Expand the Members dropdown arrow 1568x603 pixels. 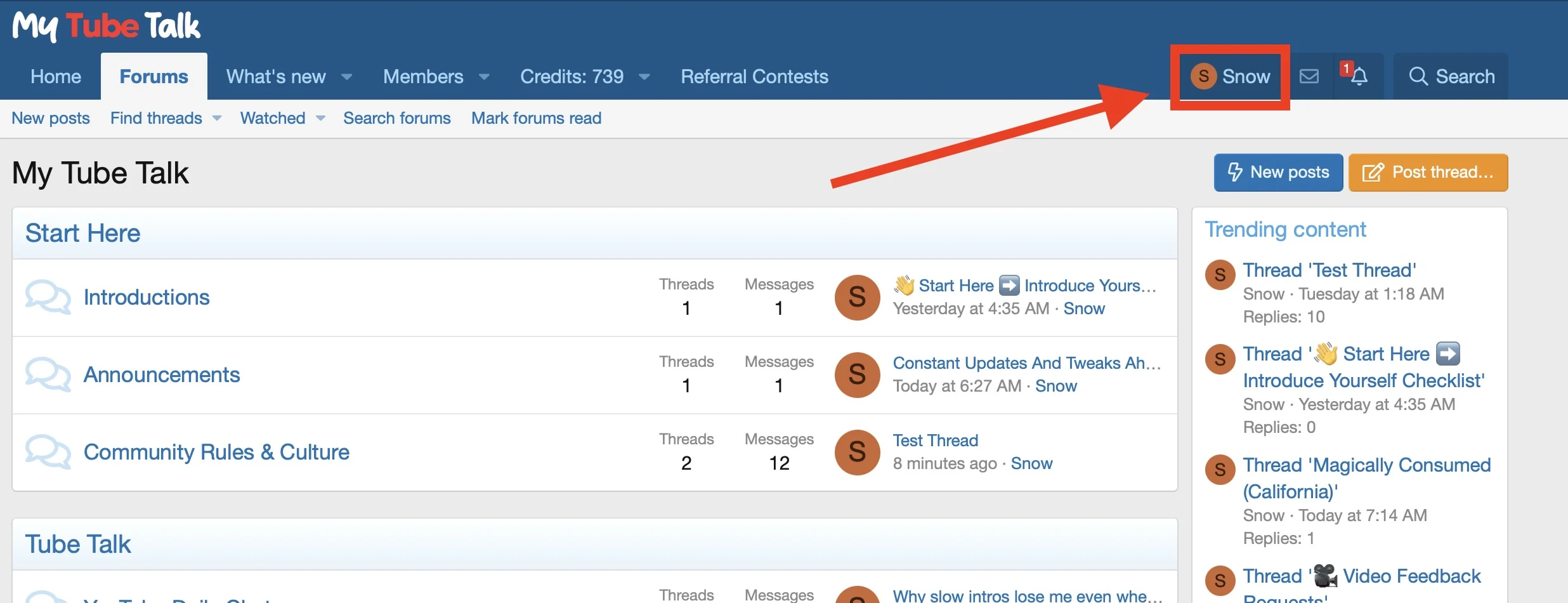(484, 77)
